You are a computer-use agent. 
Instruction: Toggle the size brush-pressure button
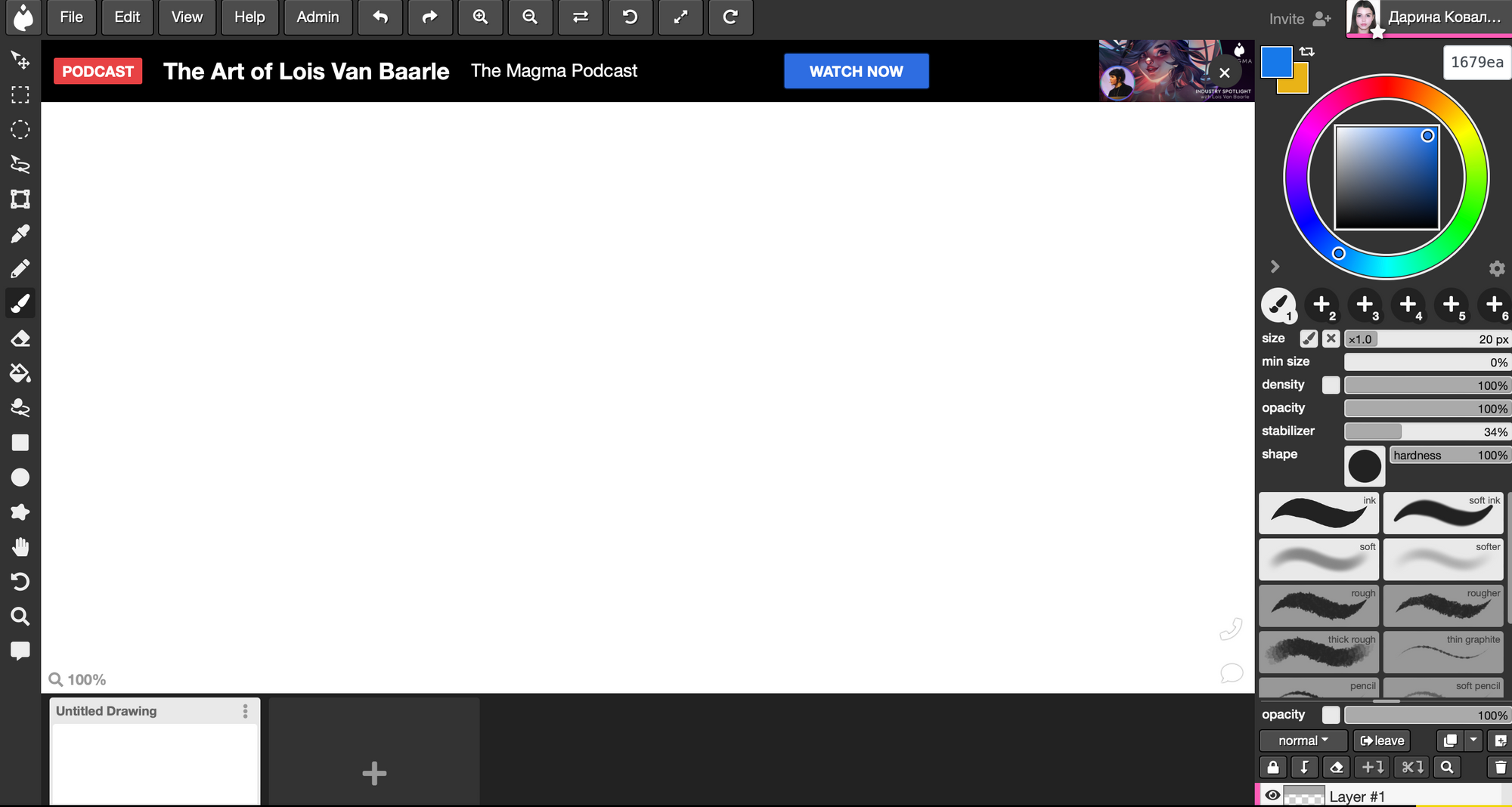pos(1309,339)
